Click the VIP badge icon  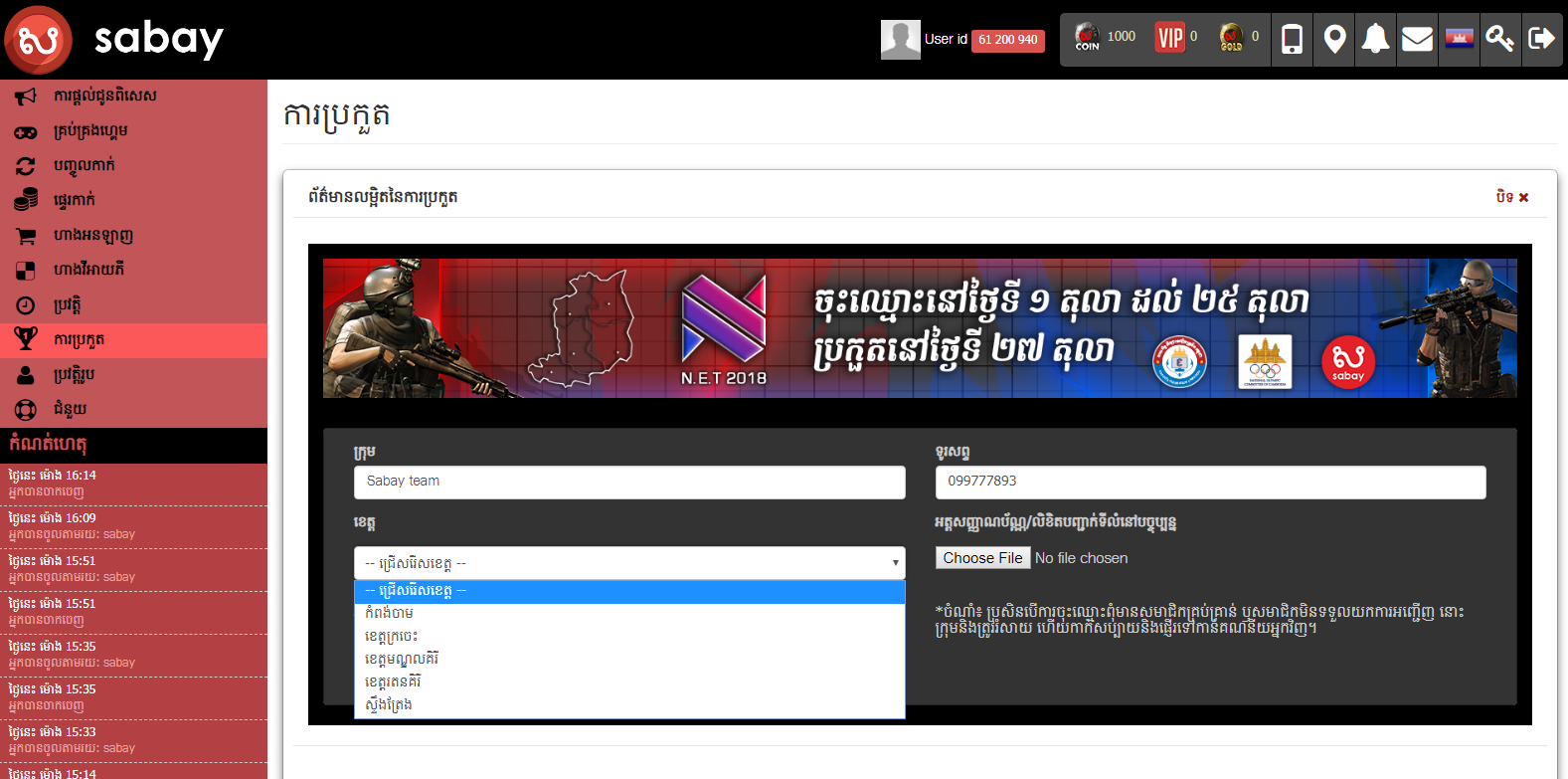pos(1170,39)
